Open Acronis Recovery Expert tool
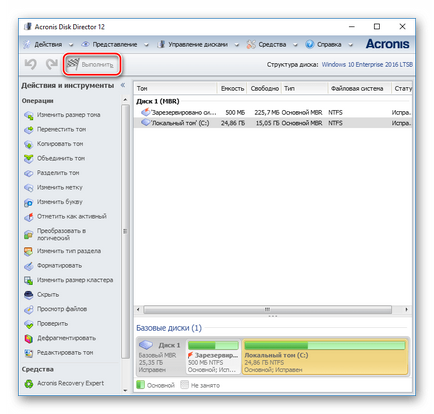Viewport: 434px width, 414px height. [70, 383]
